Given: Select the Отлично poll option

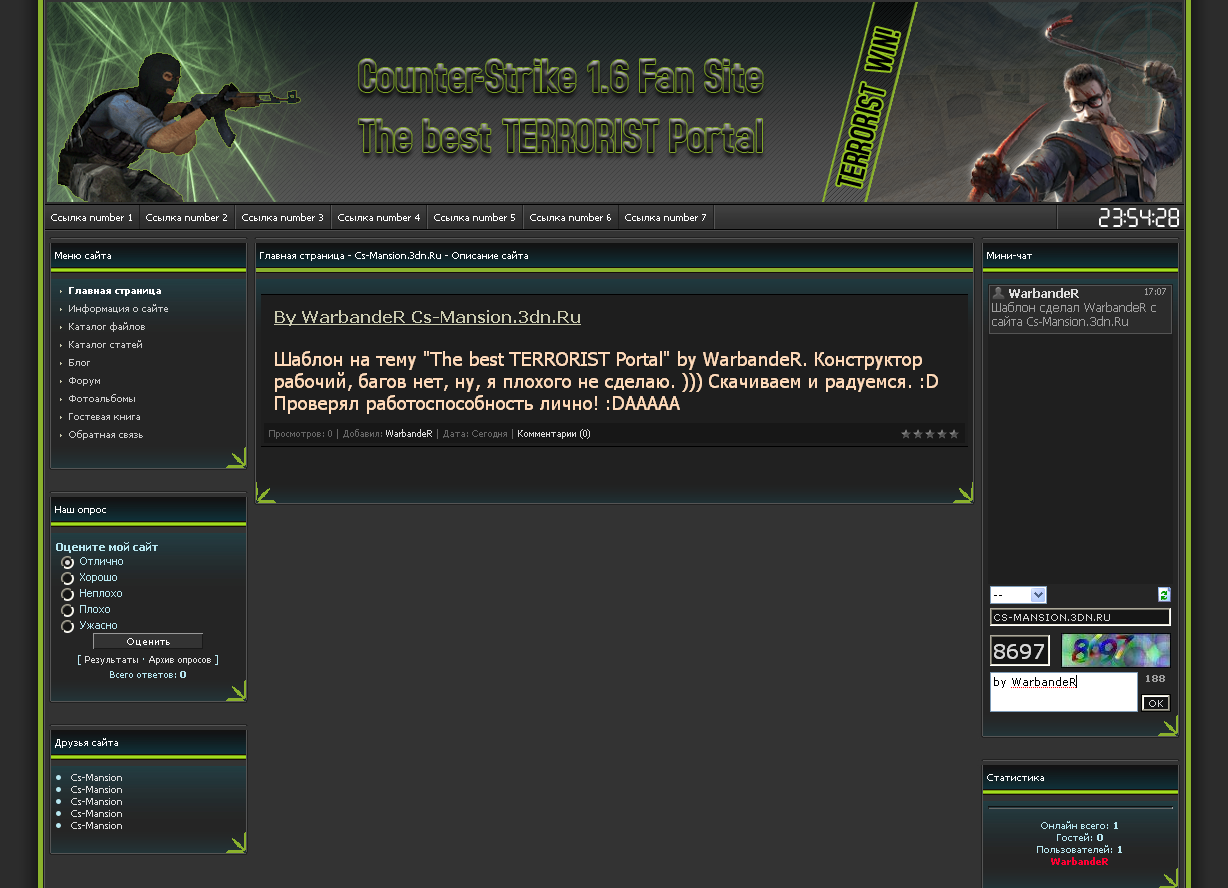Looking at the screenshot, I should tap(68, 562).
